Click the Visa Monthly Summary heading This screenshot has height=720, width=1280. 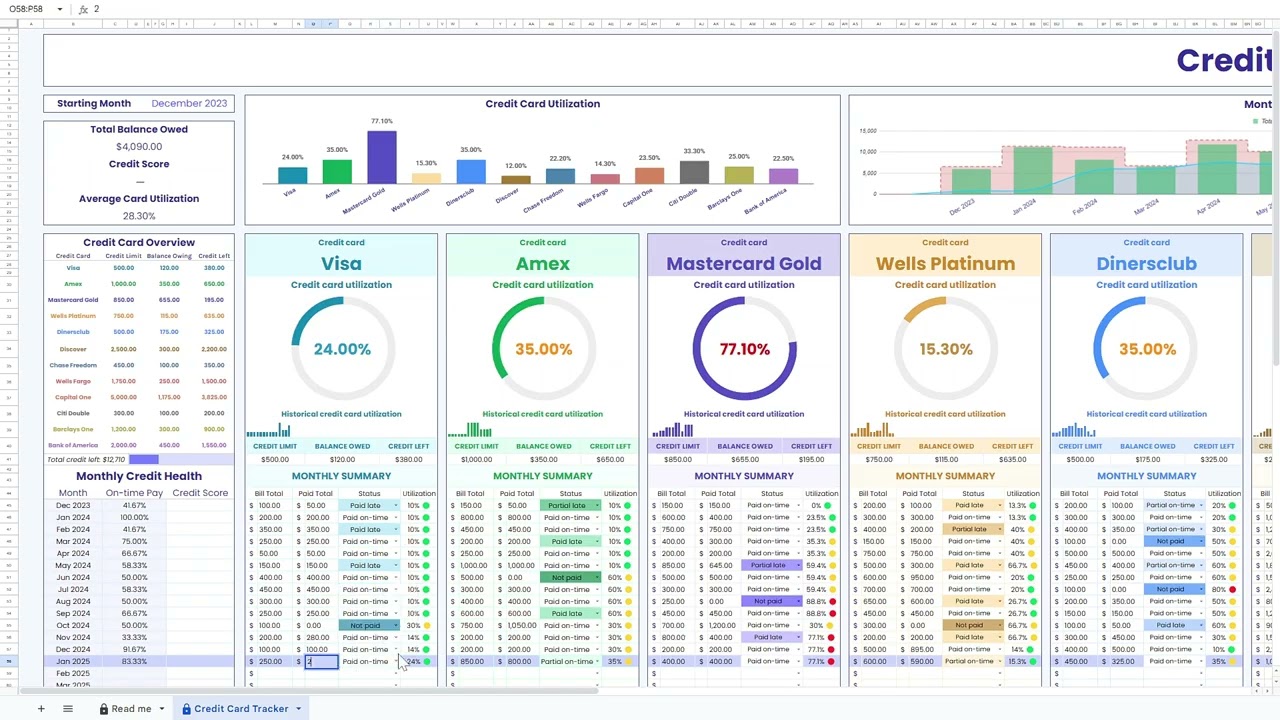tap(341, 476)
